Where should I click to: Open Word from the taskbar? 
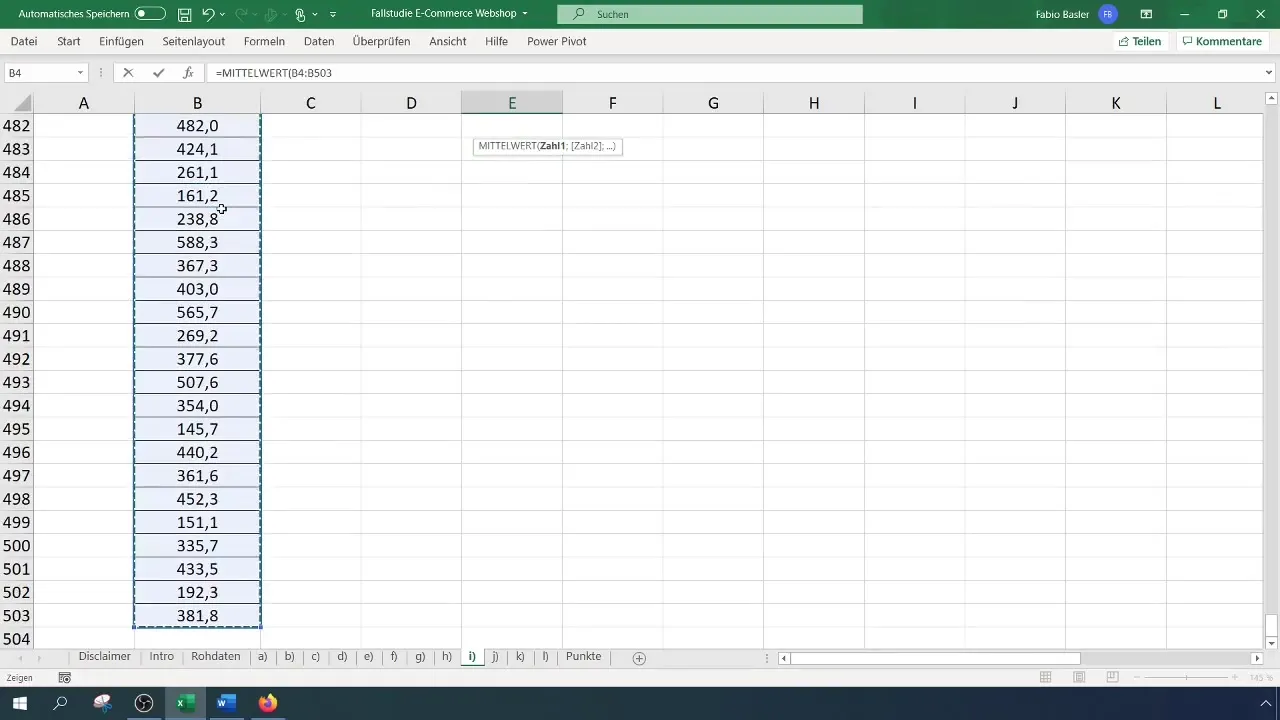tap(225, 703)
